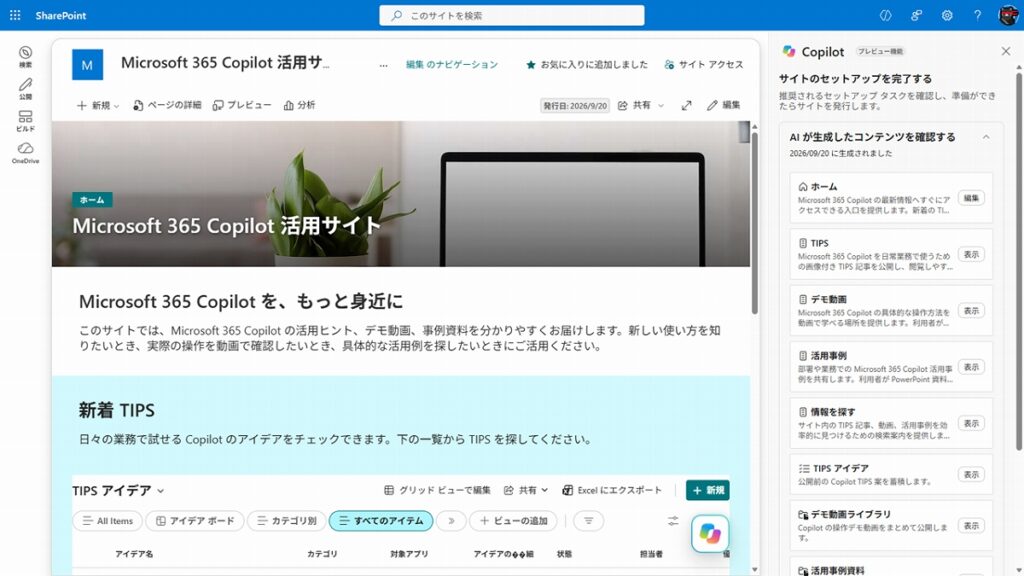Focus the site search box
Image resolution: width=1024 pixels, height=576 pixels.
coord(511,16)
